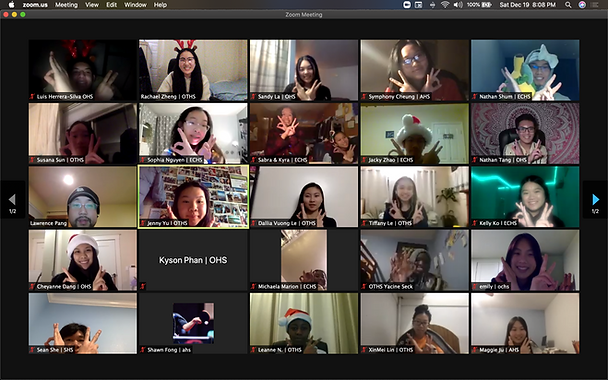Image resolution: width=608 pixels, height=380 pixels.
Task: Click muted mic icon beside Kyson Phan
Action: [x=143, y=287]
